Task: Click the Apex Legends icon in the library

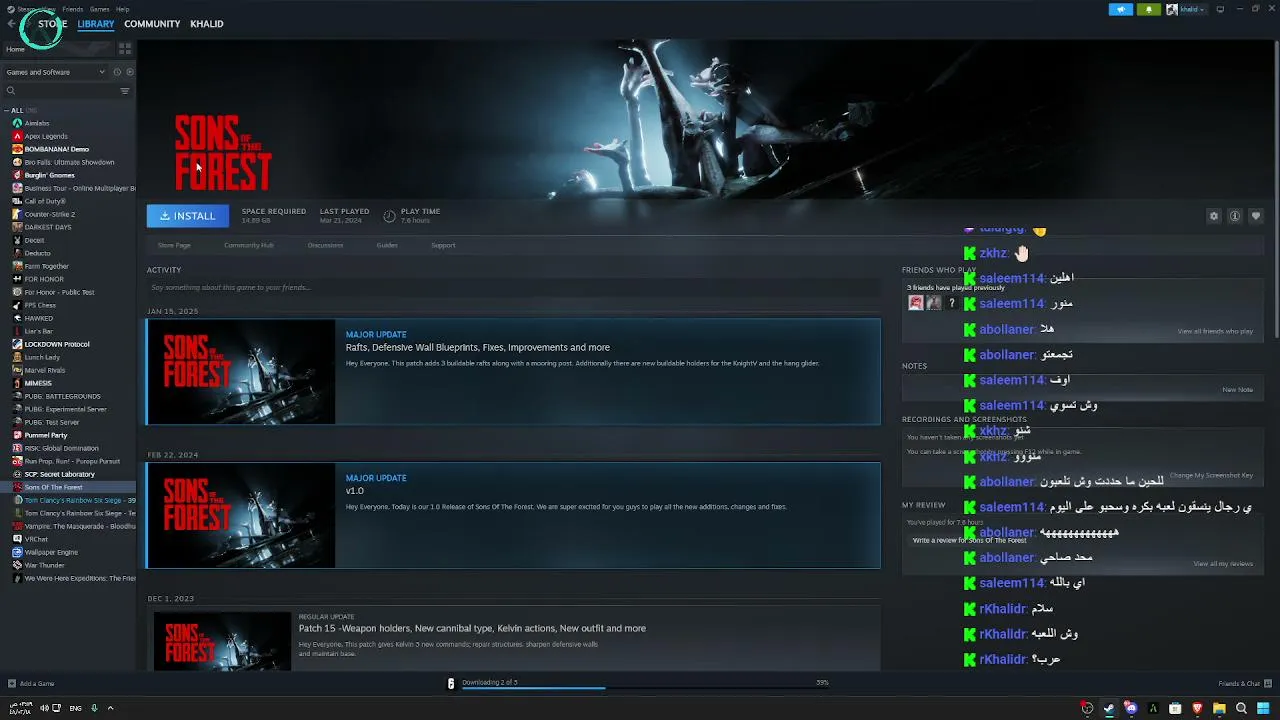Action: (17, 136)
